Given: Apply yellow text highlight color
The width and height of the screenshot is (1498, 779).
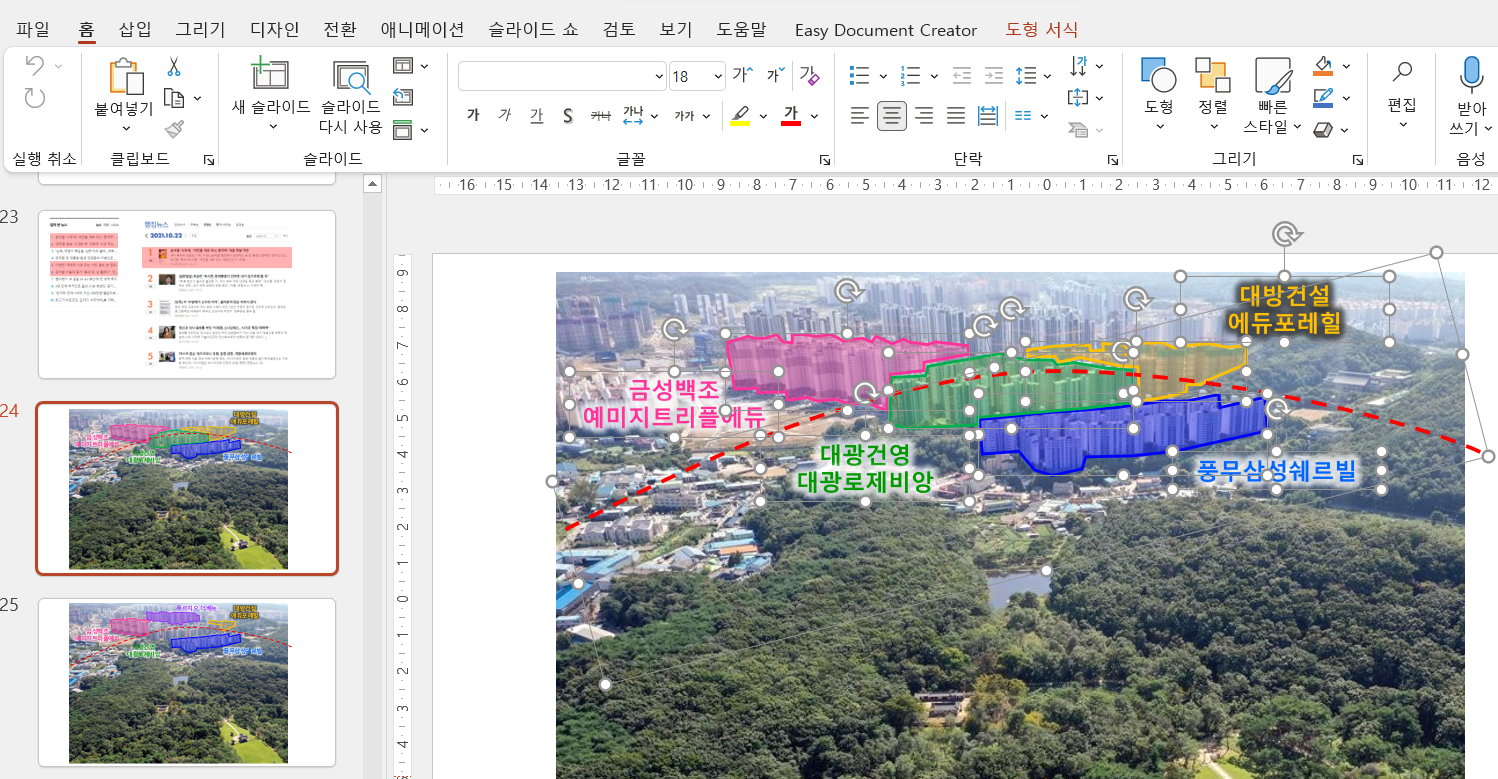Looking at the screenshot, I should click(740, 116).
